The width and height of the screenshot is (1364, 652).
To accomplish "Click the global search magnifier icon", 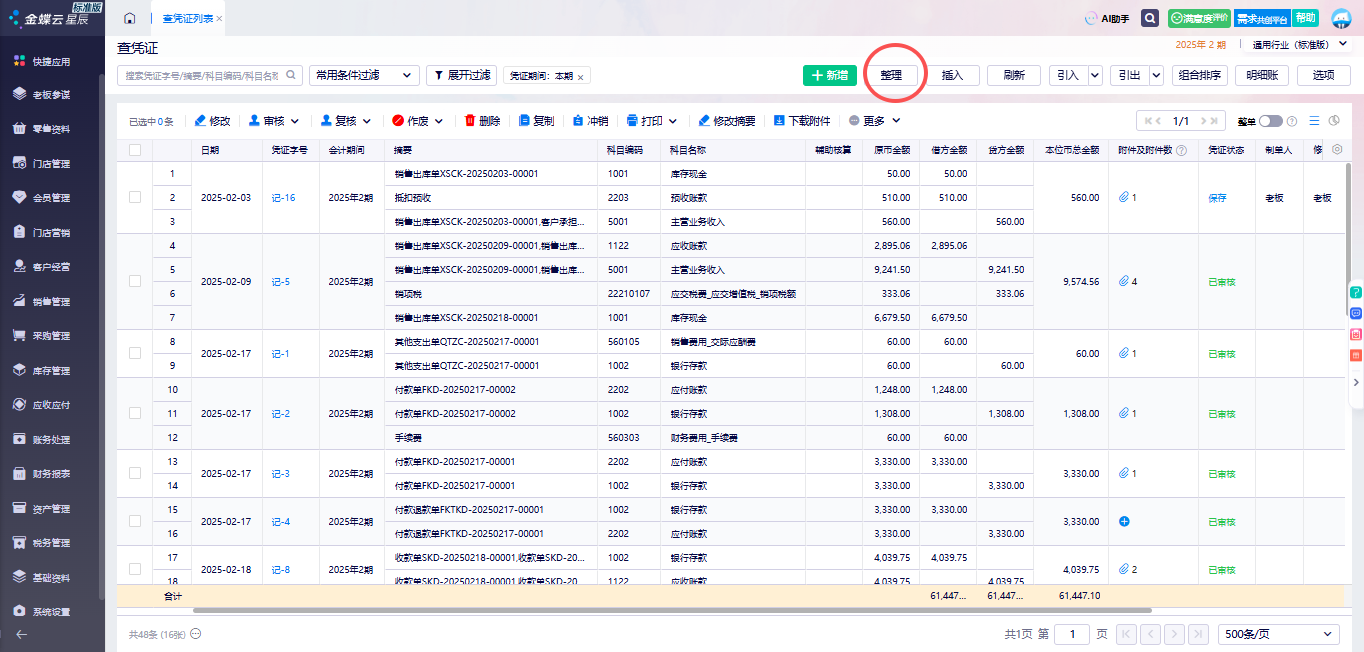I will [x=1150, y=18].
